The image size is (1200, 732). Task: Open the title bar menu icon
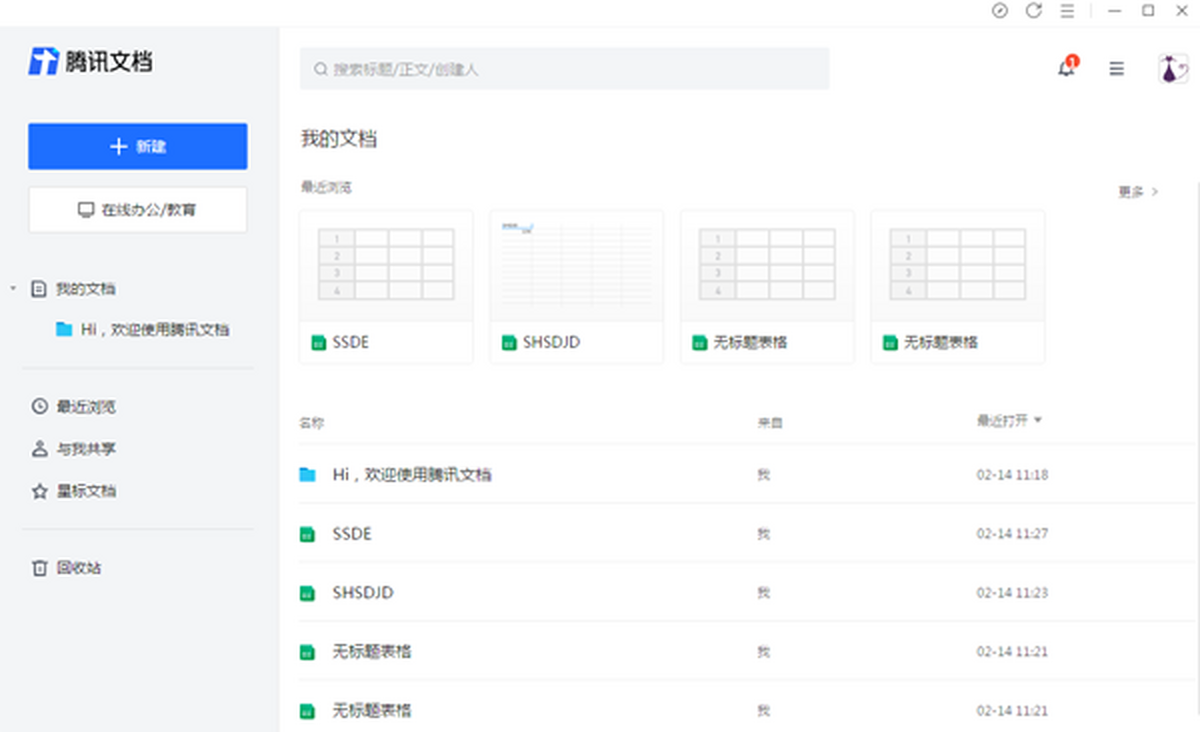tap(1067, 11)
